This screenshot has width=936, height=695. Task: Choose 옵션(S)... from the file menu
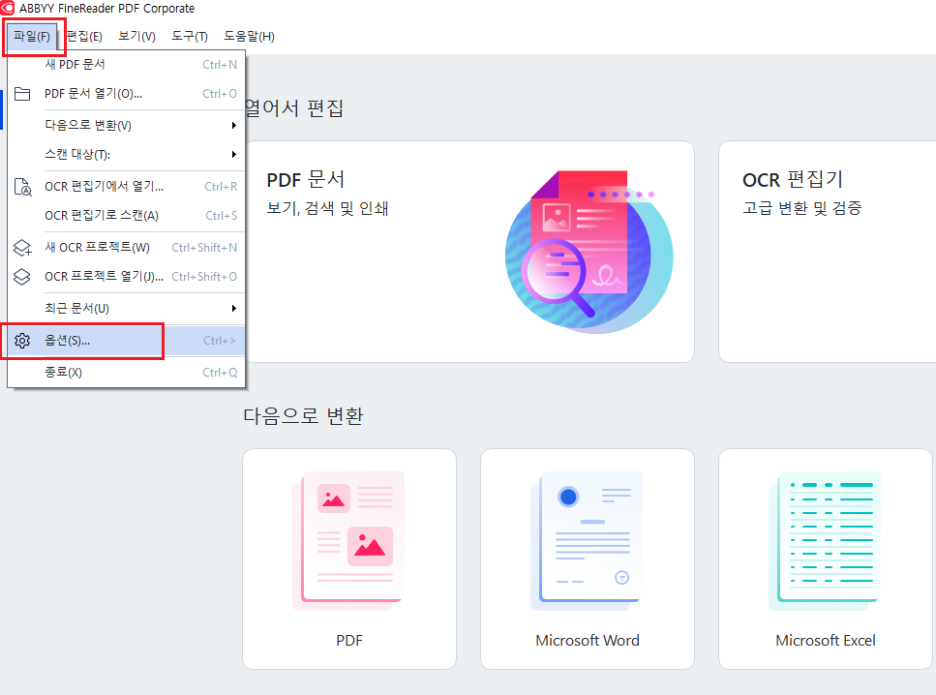click(x=126, y=340)
